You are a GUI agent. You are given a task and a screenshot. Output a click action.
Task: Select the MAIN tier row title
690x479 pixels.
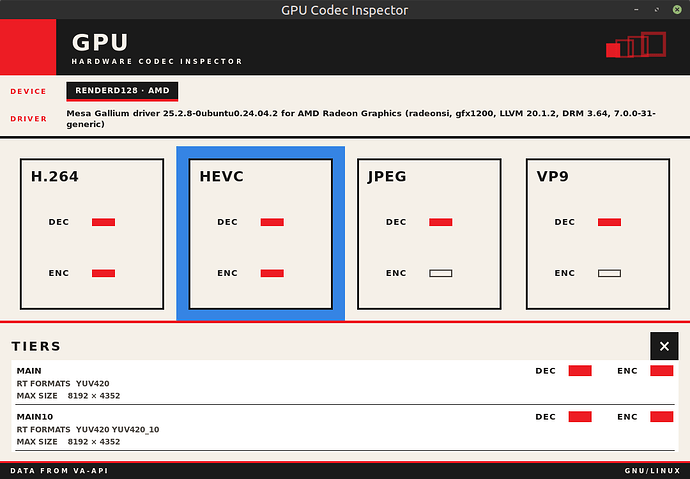29,371
